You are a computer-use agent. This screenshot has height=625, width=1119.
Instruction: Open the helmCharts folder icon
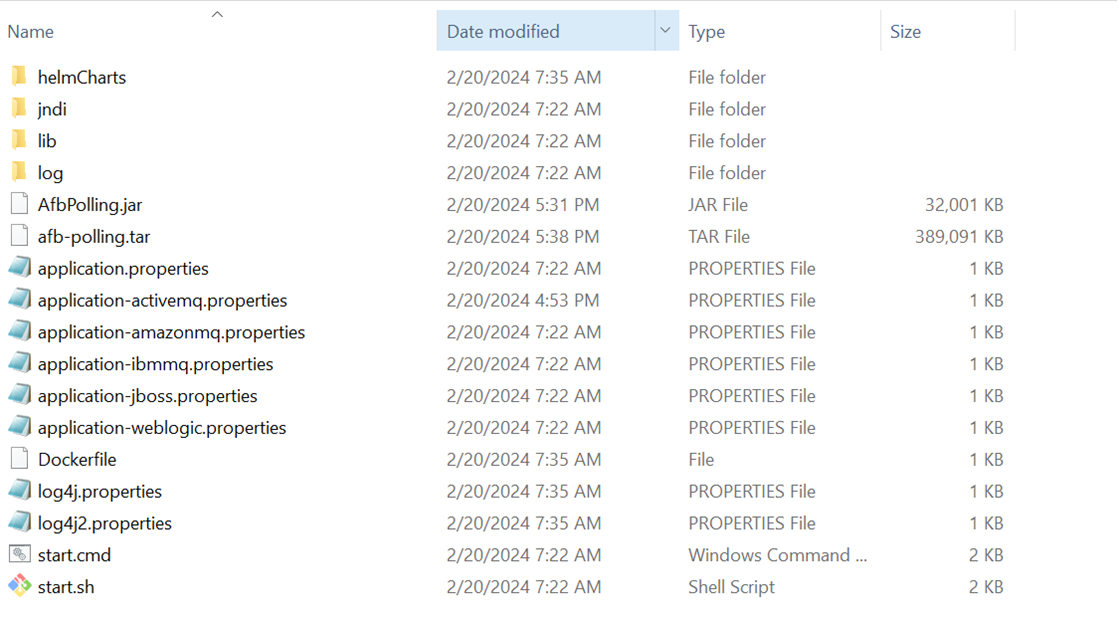tap(19, 76)
